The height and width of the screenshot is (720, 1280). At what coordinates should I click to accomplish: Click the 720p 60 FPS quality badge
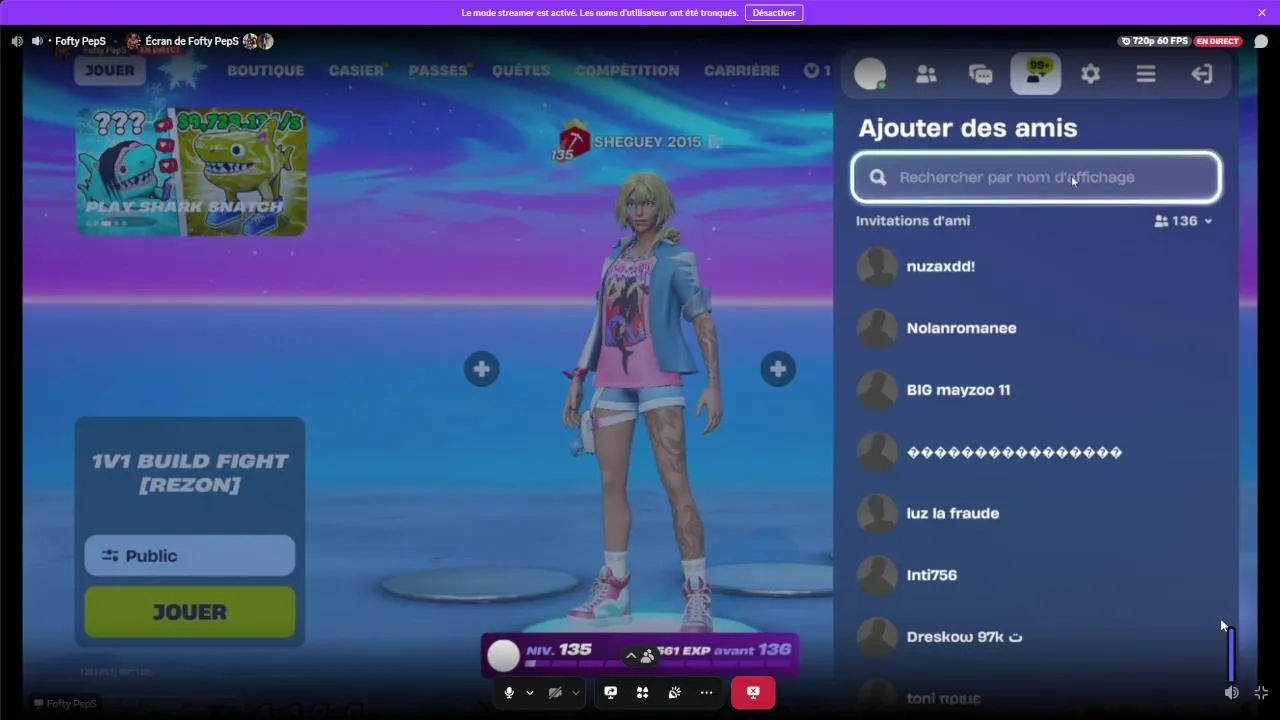(x=1155, y=42)
